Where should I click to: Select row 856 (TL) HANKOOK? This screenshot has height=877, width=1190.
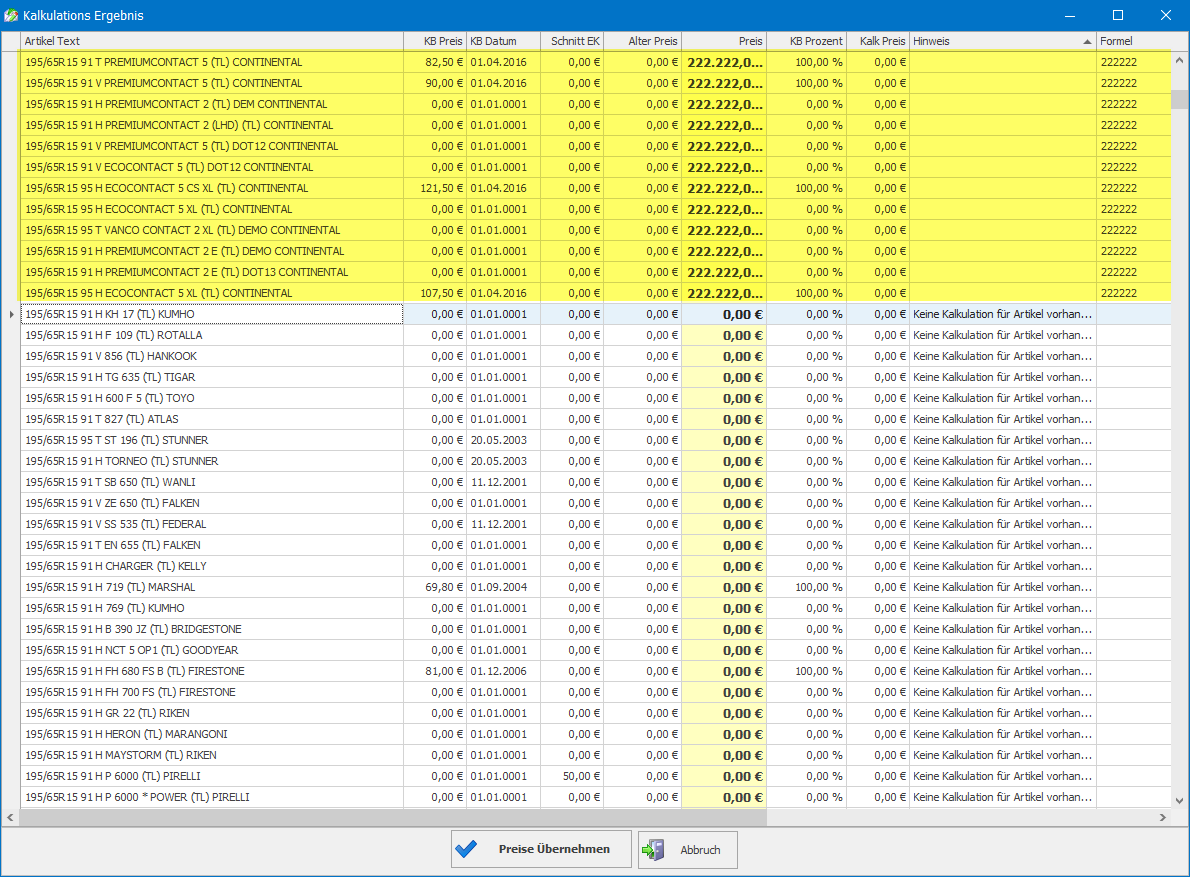coord(596,356)
